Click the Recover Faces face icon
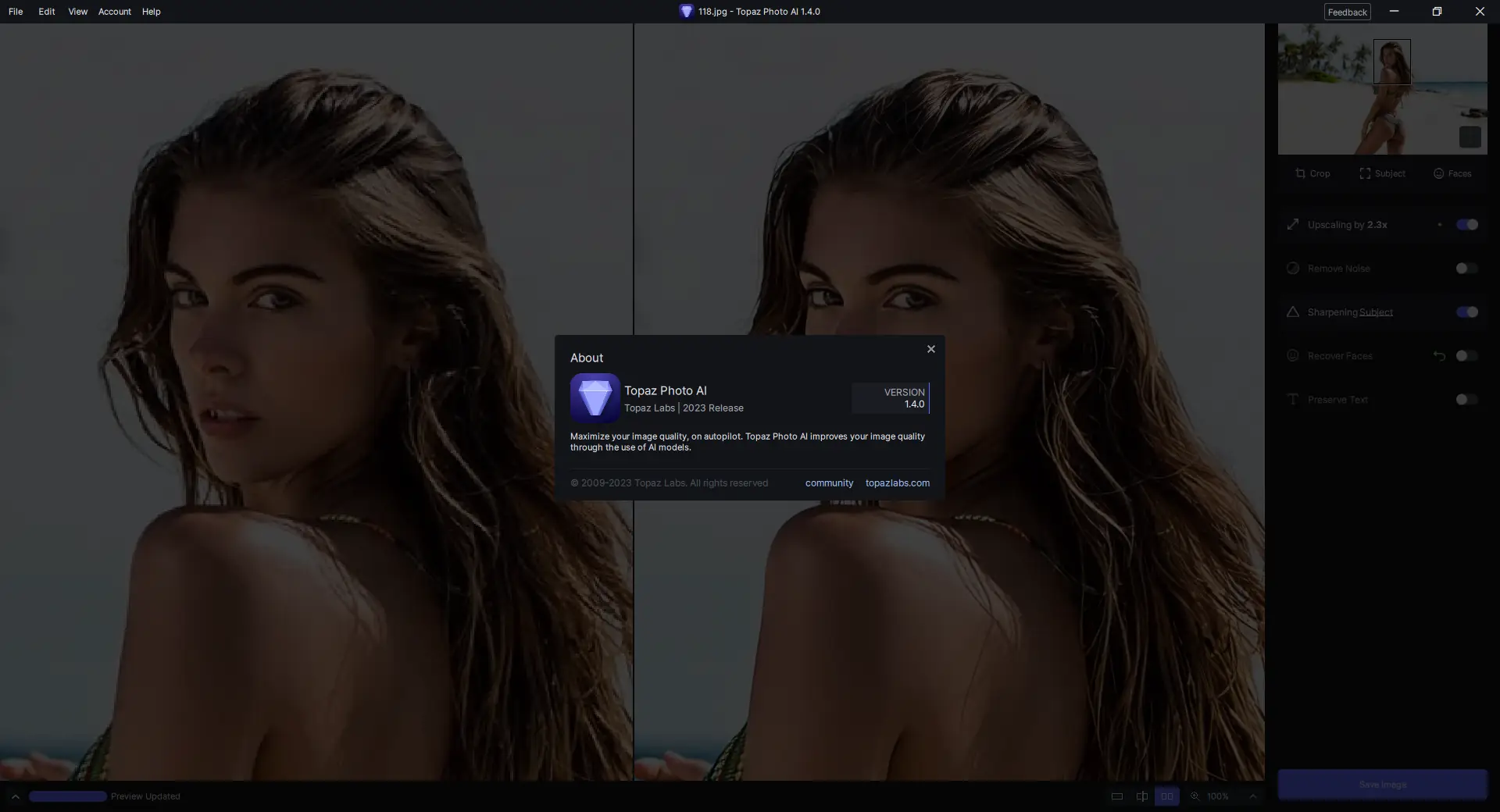The height and width of the screenshot is (812, 1500). coord(1293,356)
